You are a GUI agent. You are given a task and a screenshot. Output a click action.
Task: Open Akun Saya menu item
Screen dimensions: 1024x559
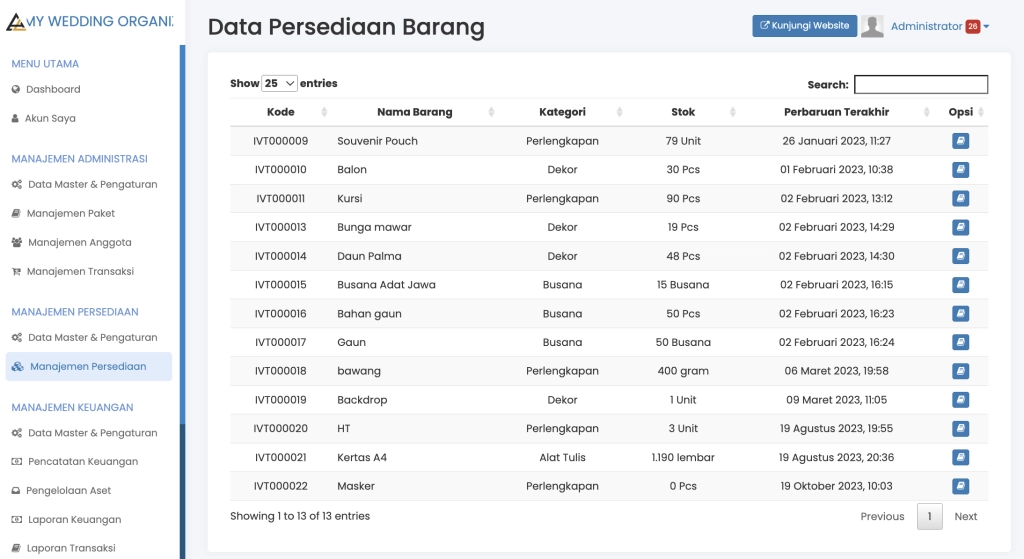pyautogui.click(x=50, y=118)
